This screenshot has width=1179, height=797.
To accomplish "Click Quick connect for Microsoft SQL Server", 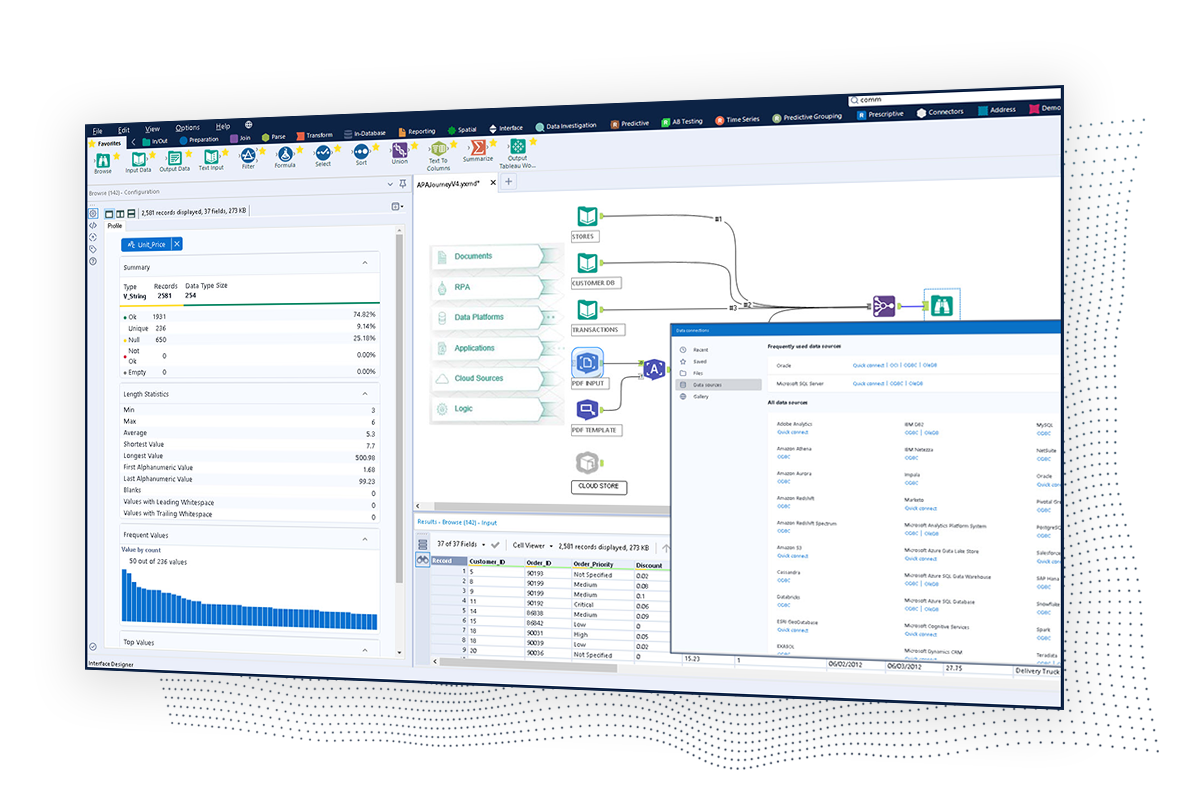I will point(866,384).
